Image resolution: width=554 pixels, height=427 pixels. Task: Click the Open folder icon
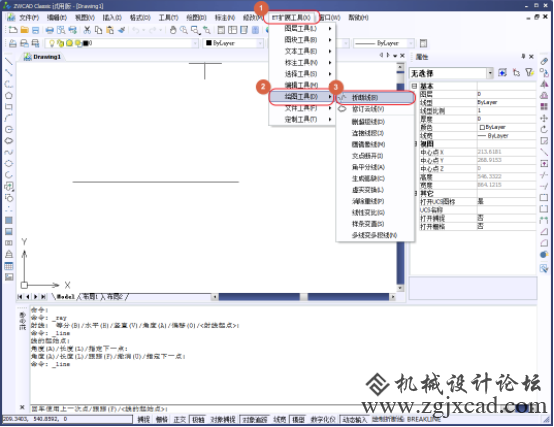coord(24,30)
